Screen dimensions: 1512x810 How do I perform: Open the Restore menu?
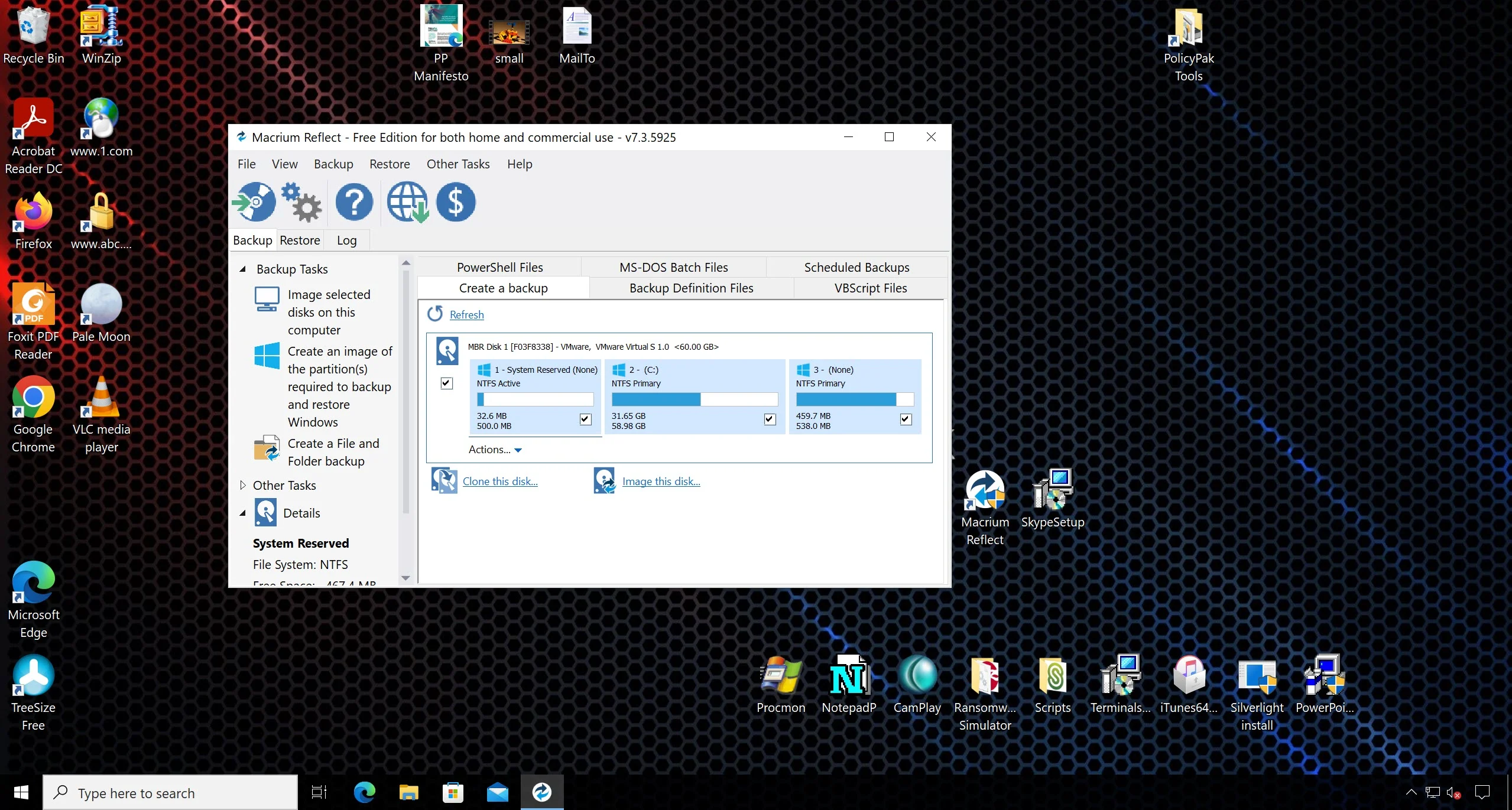click(x=390, y=164)
